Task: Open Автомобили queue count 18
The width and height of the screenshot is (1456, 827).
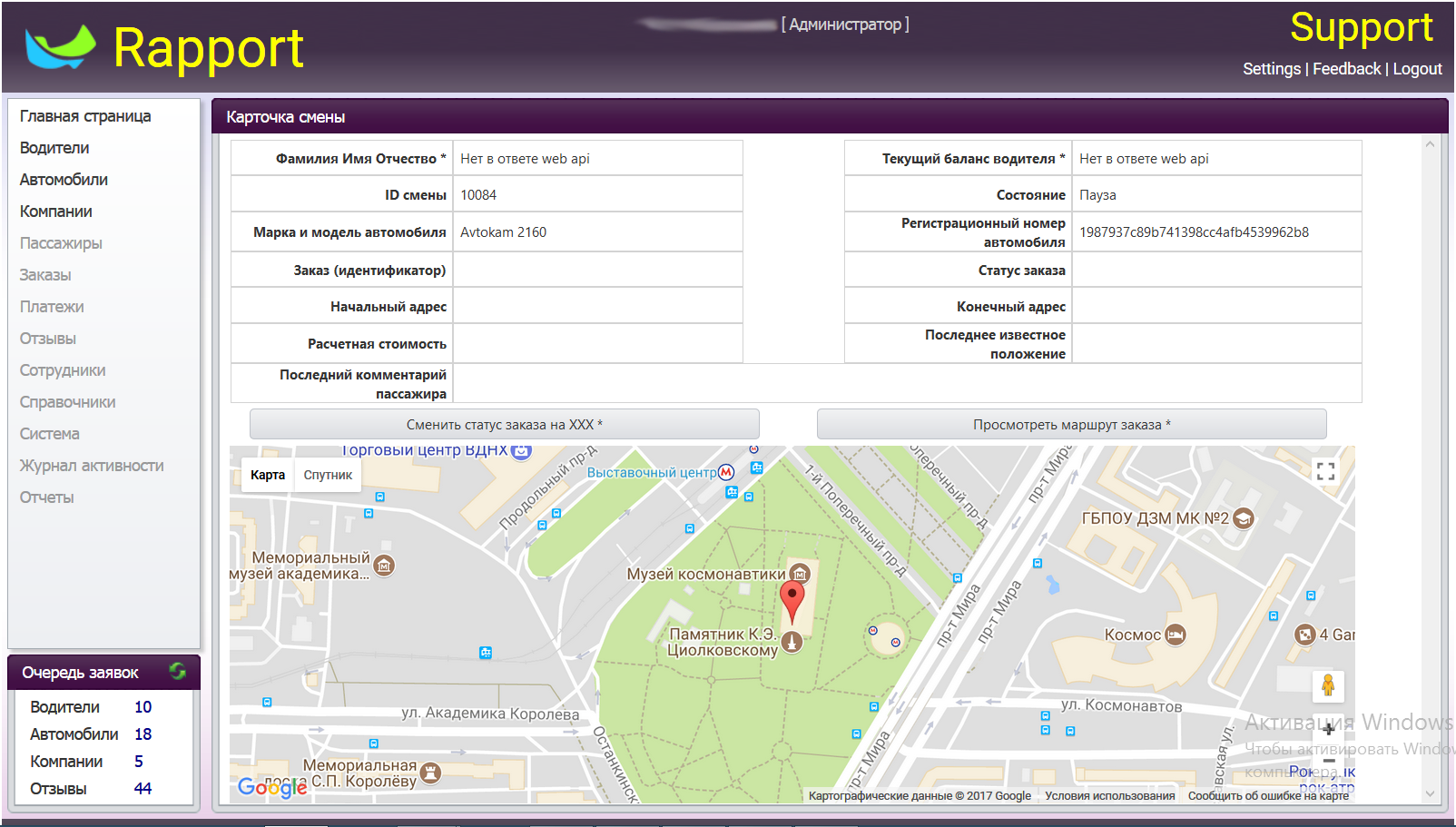Action: (x=143, y=734)
